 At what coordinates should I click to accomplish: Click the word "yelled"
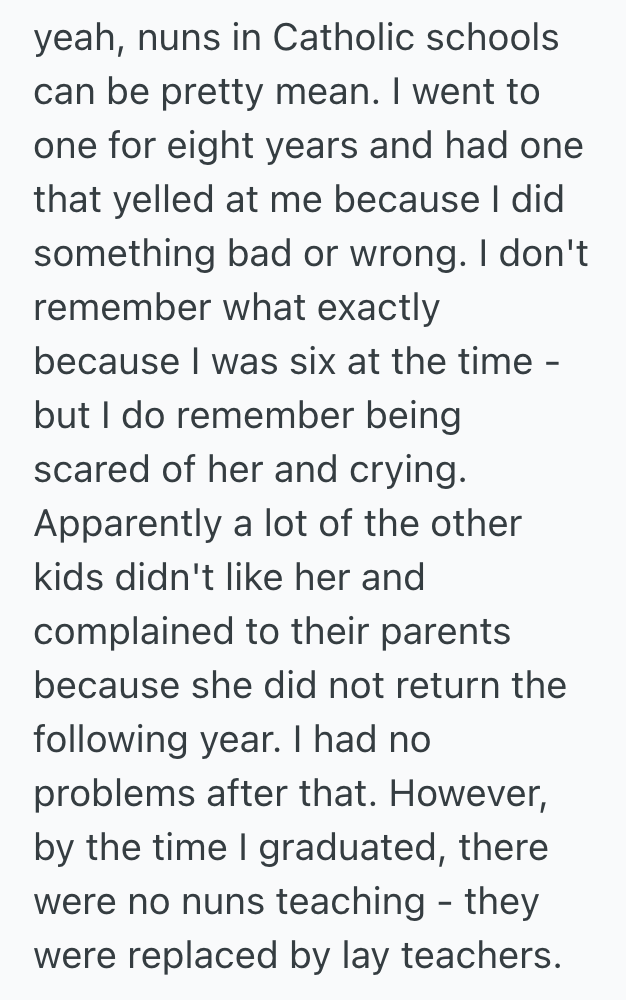tap(159, 200)
